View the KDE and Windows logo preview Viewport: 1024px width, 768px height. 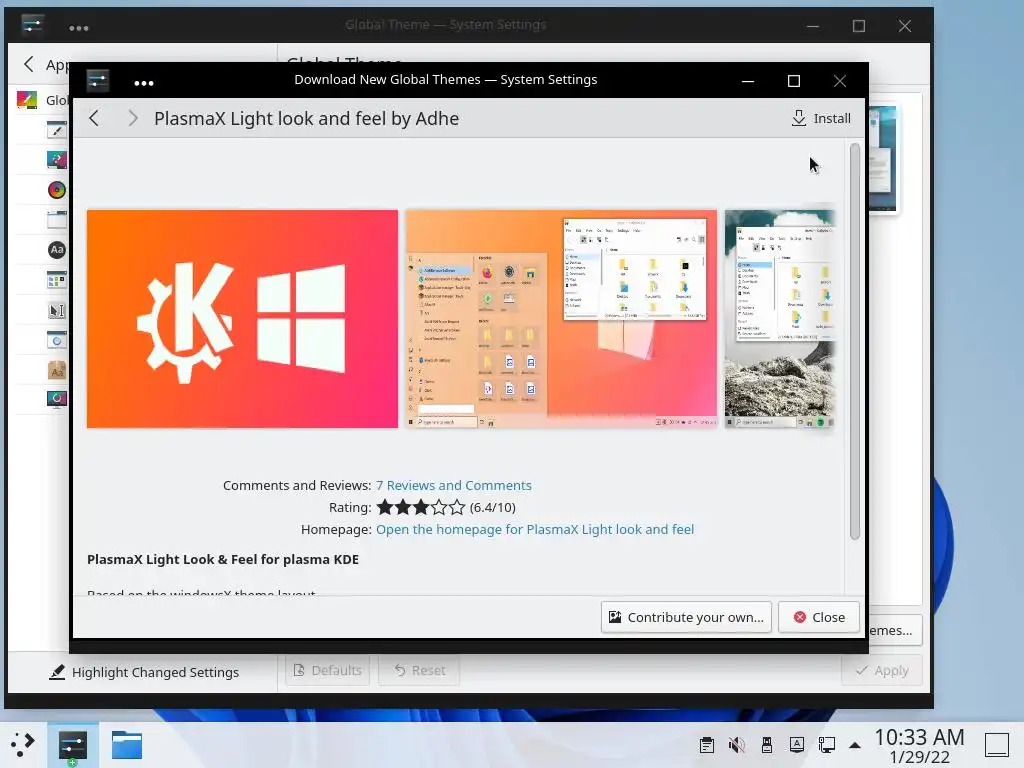tap(242, 319)
